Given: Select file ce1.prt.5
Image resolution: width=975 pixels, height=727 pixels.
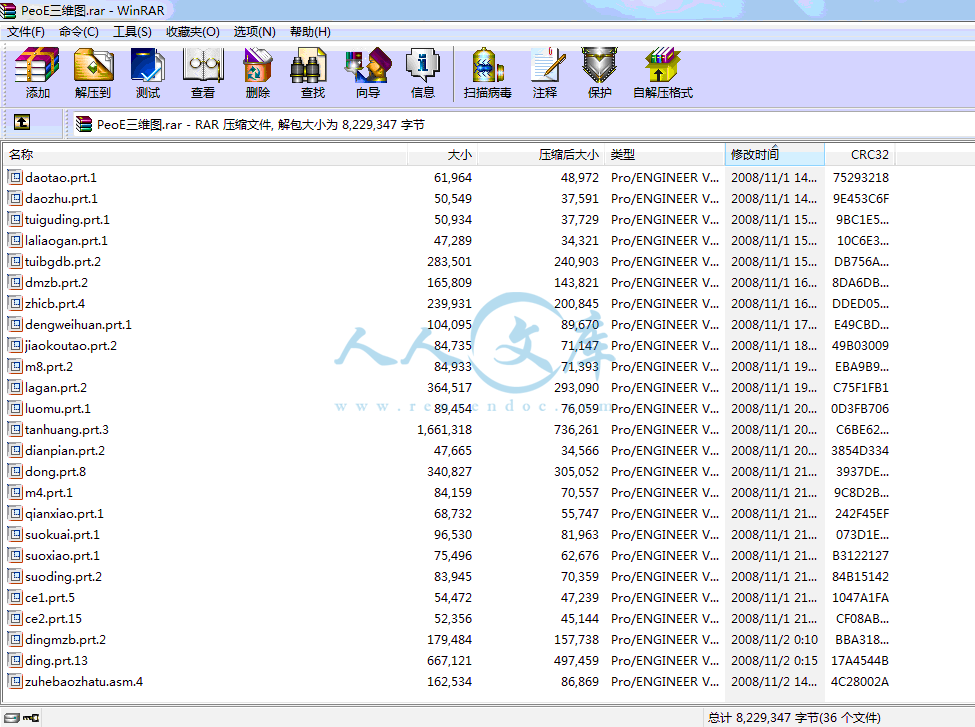Looking at the screenshot, I should click(x=50, y=598).
